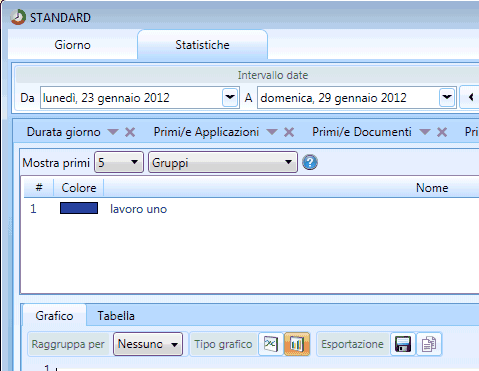Select the Durata giorno panel header
The width and height of the screenshot is (479, 371).
click(63, 132)
